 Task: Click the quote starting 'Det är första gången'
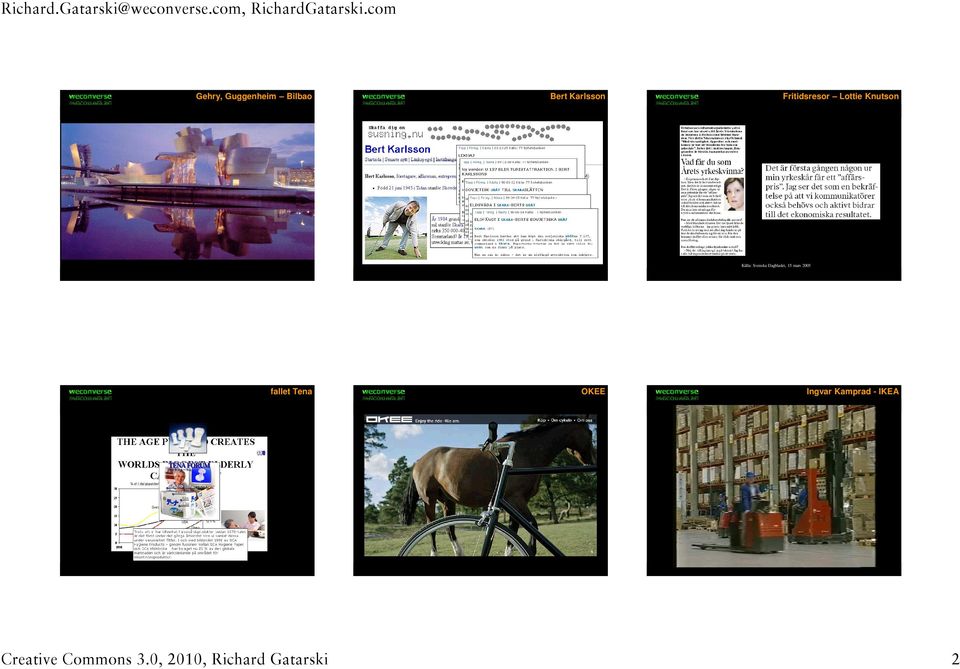(x=821, y=191)
